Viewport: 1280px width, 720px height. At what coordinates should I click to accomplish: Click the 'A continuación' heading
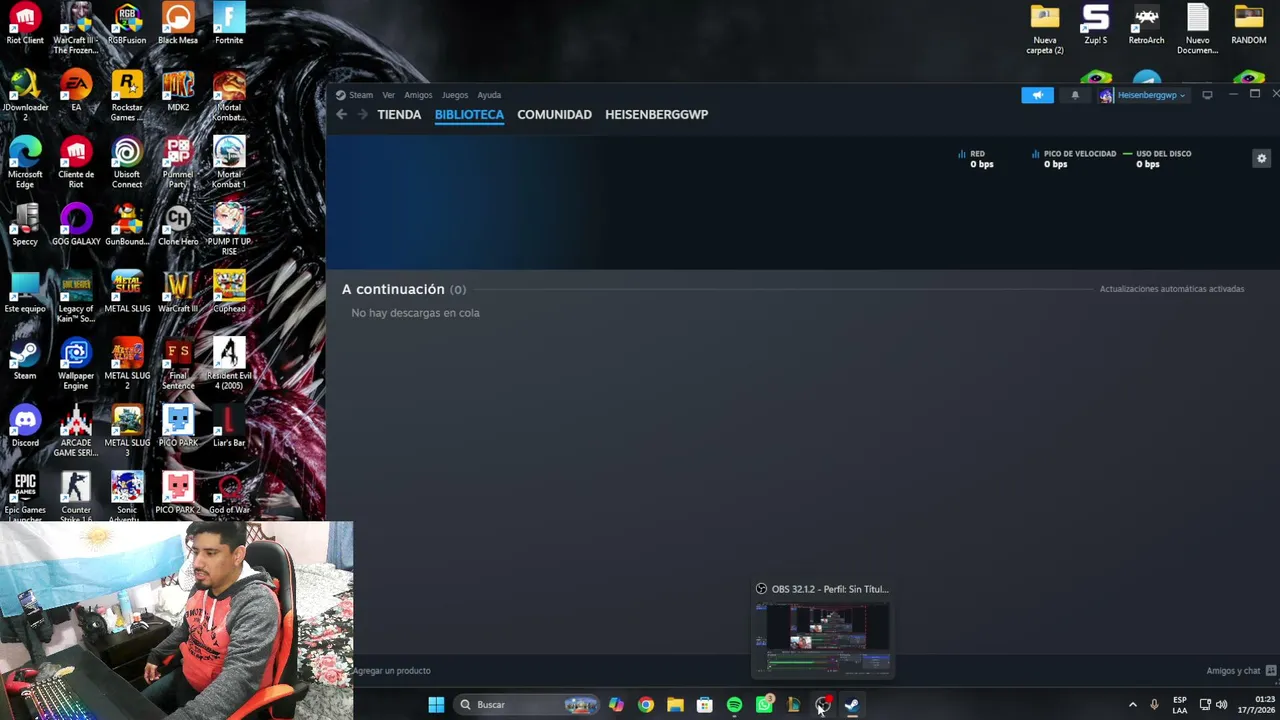pyautogui.click(x=393, y=289)
